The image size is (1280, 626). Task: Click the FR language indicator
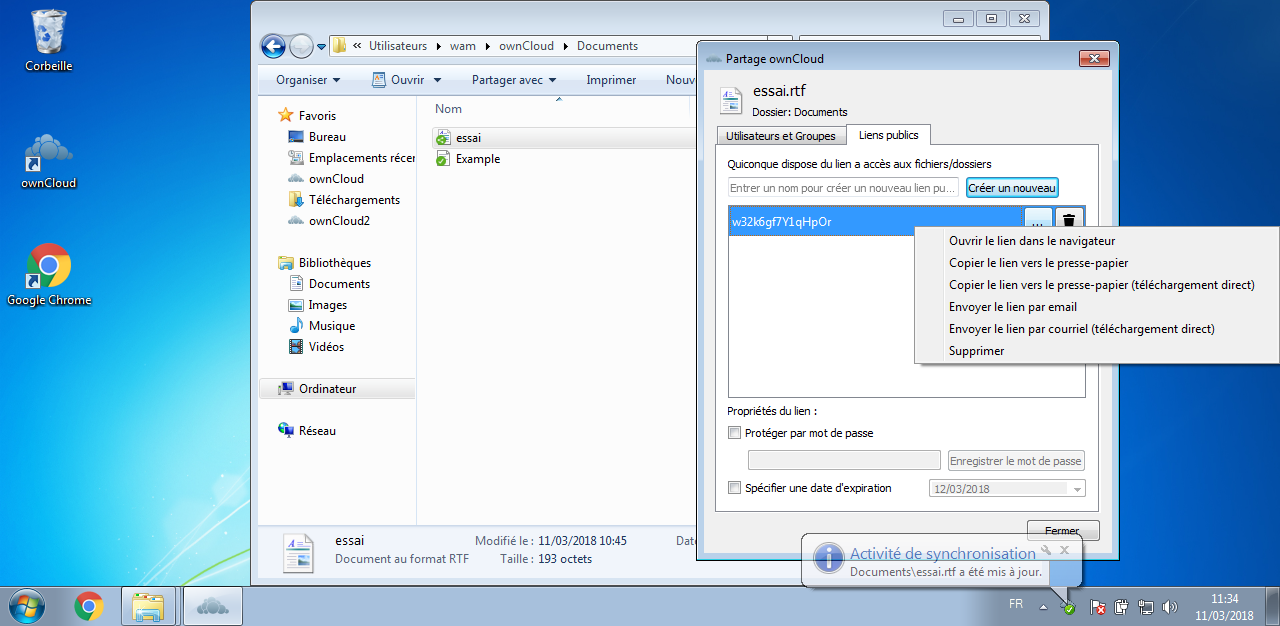click(x=1016, y=604)
